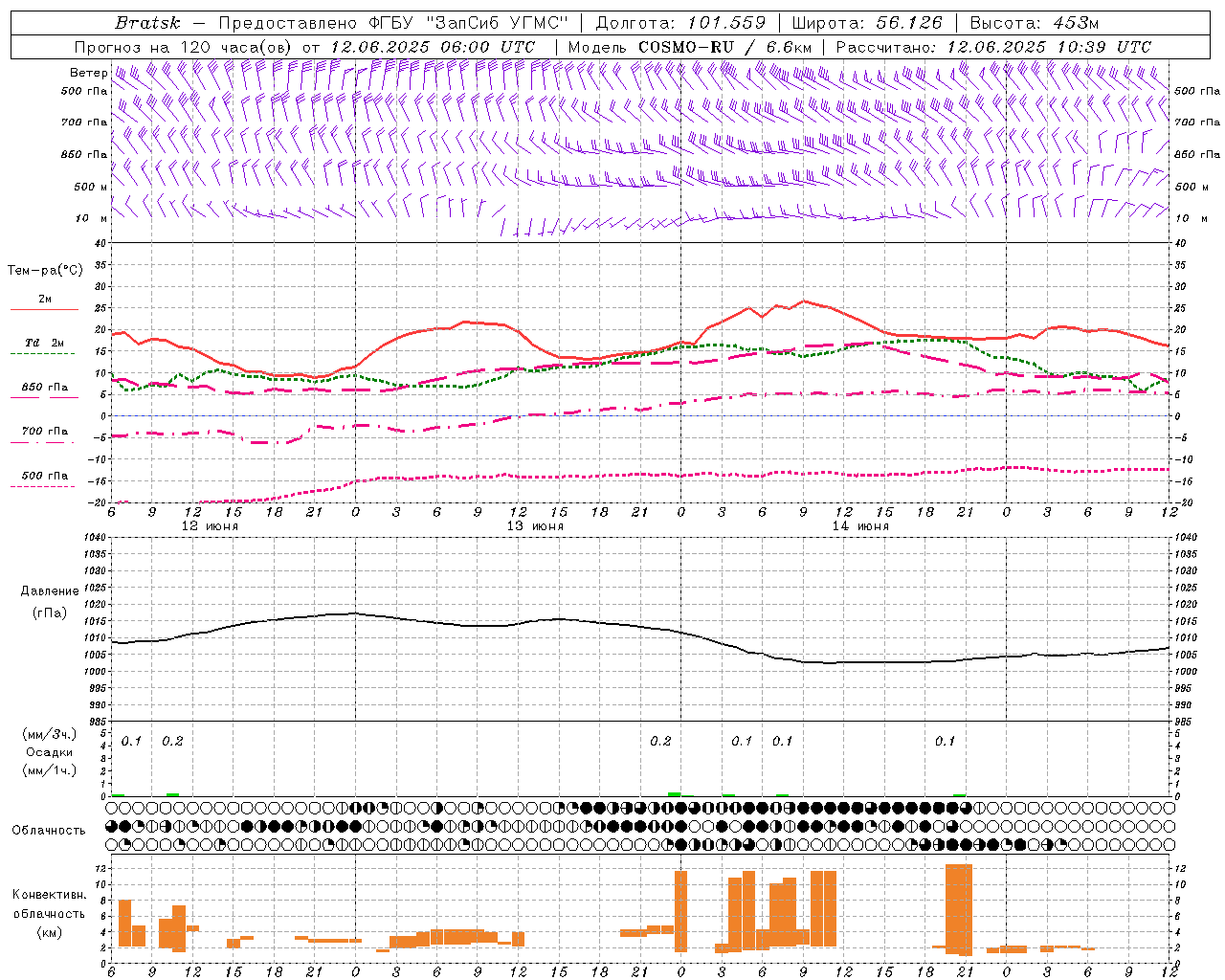Click the left 700 гПа wind level label

pyautogui.click(x=84, y=122)
